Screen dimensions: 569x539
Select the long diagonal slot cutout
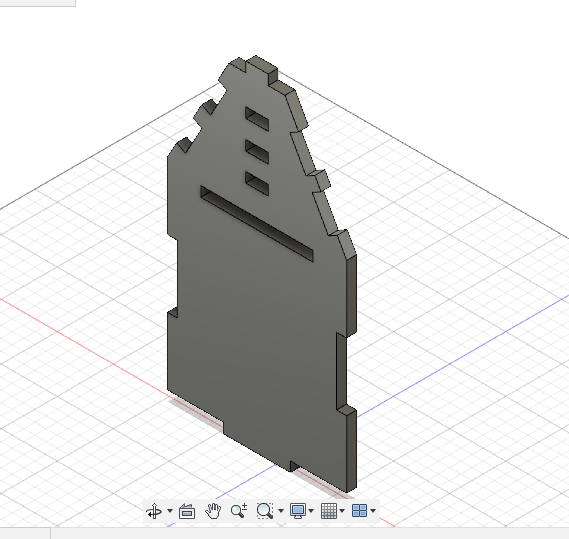(257, 223)
